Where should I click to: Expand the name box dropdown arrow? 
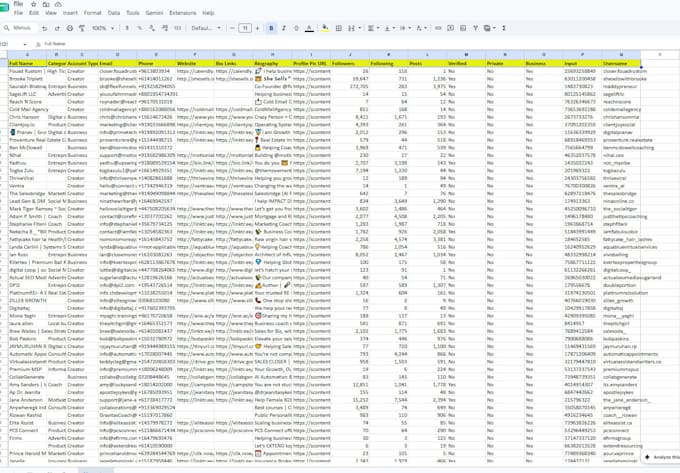coord(25,44)
